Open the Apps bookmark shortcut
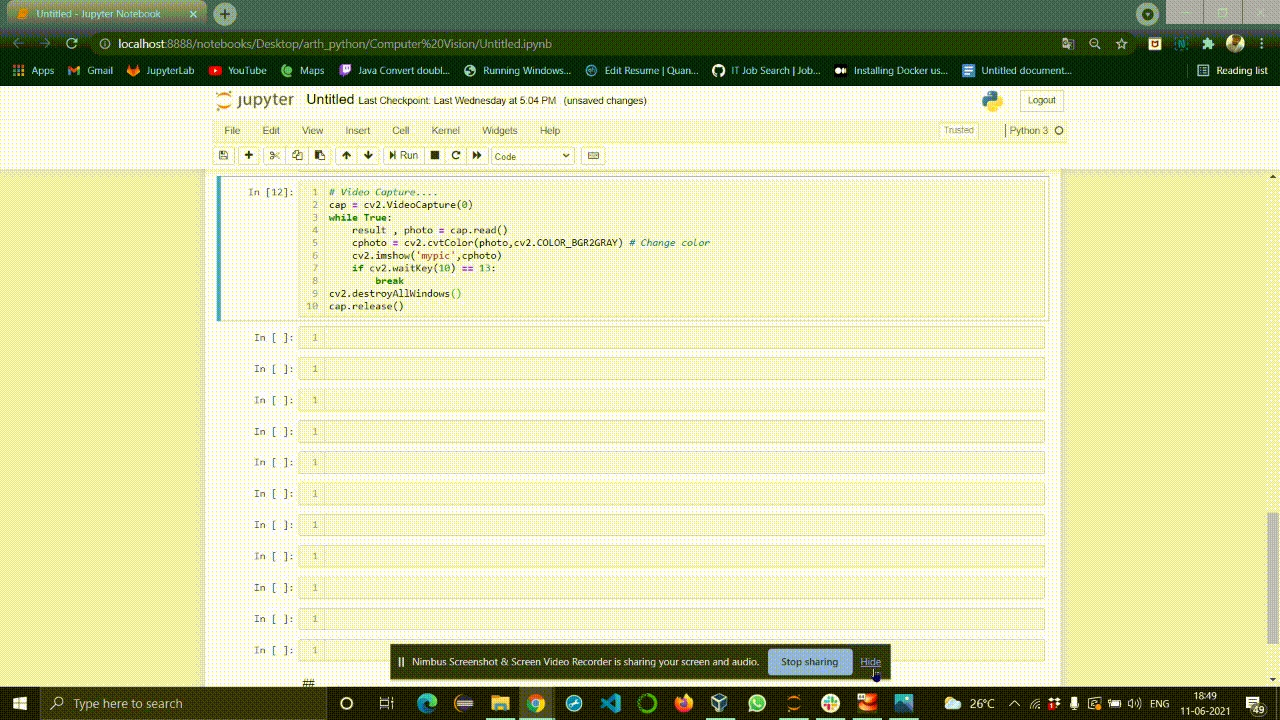 (33, 71)
